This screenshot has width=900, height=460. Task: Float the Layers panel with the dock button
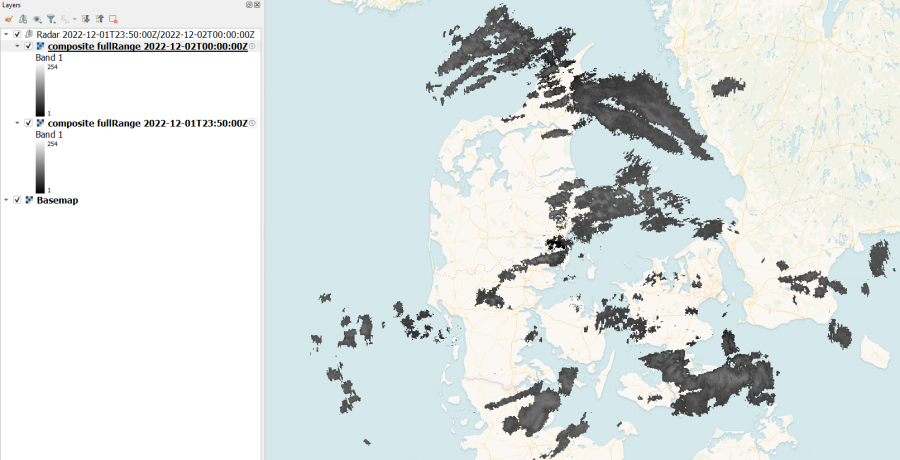pyautogui.click(x=249, y=5)
